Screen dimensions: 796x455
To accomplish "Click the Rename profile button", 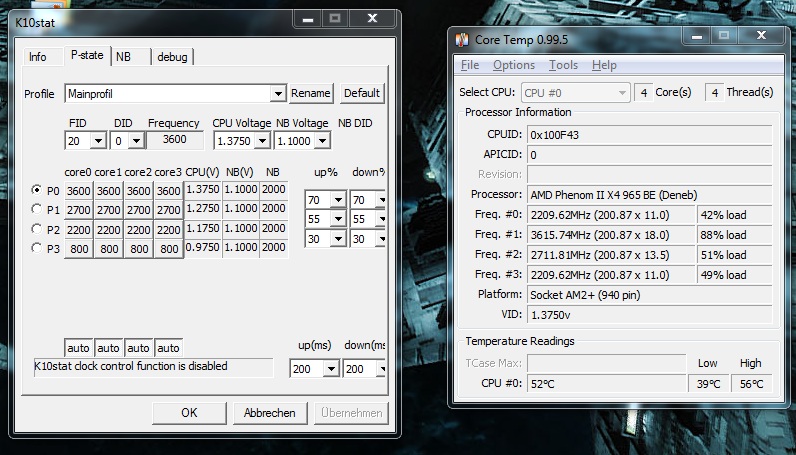I will pos(311,93).
